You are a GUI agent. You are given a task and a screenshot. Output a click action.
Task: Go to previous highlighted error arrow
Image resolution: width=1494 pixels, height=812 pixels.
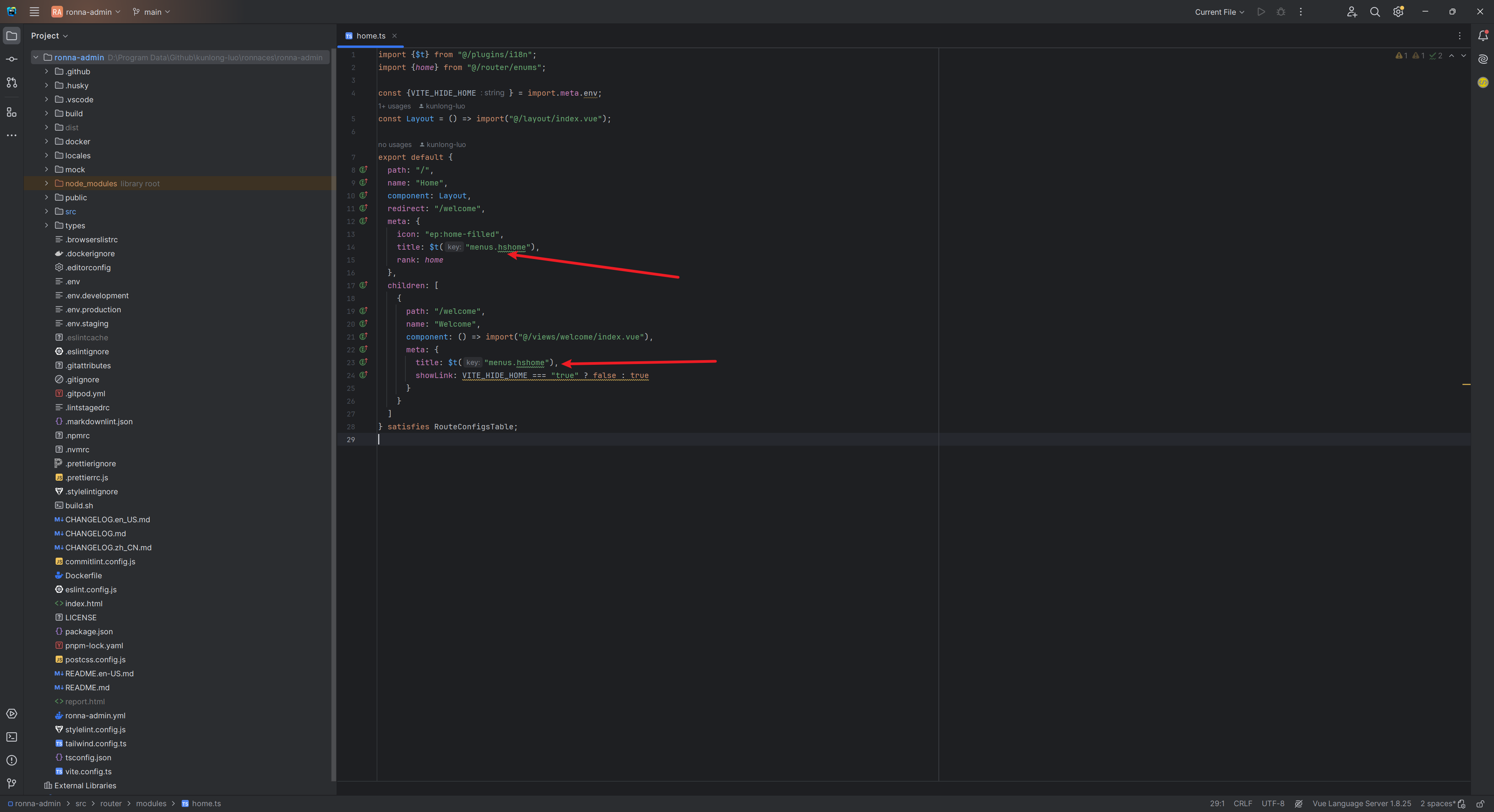(1452, 56)
